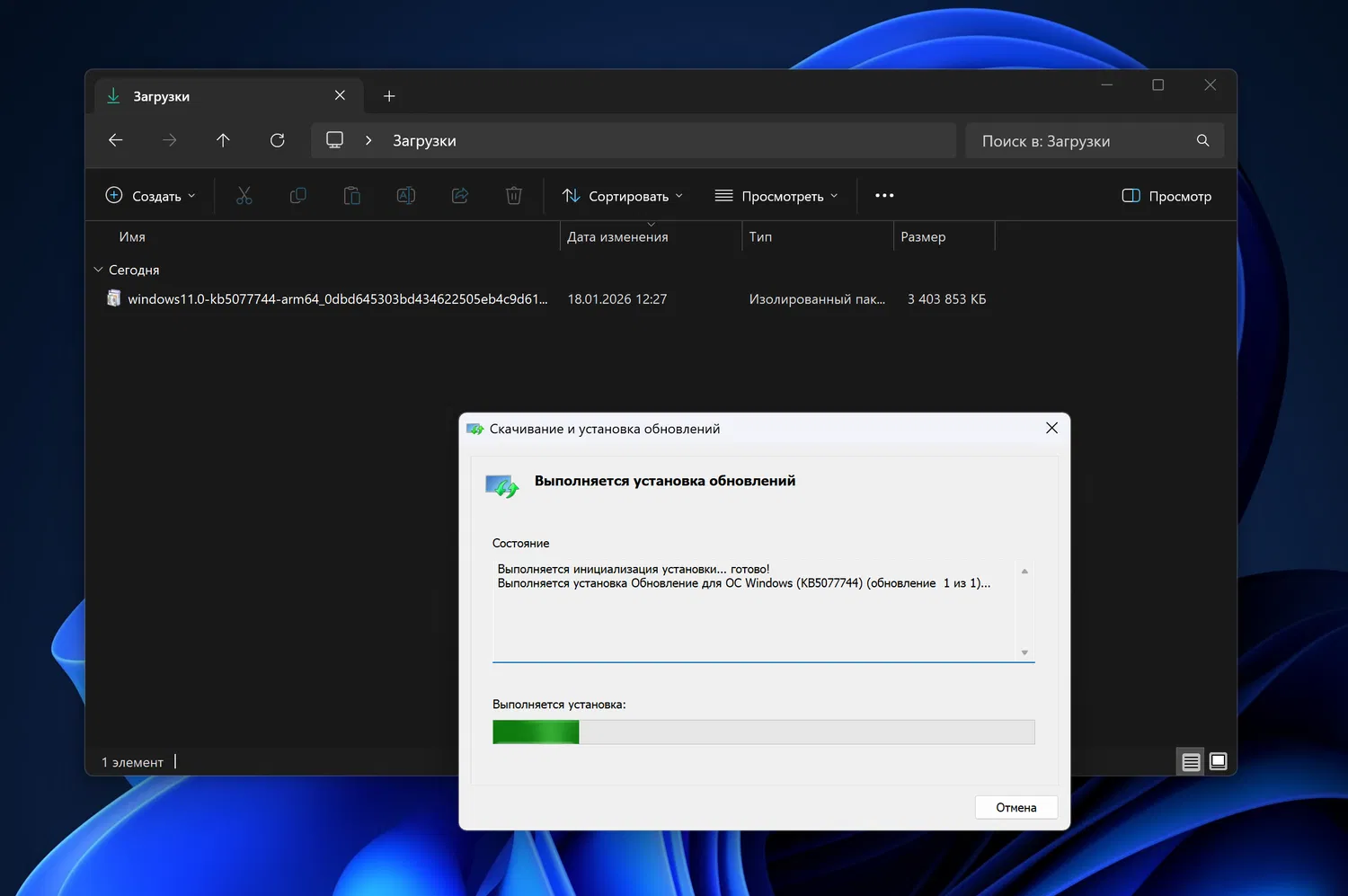Switch to details list view layout
This screenshot has width=1348, height=896.
pos(1191,762)
